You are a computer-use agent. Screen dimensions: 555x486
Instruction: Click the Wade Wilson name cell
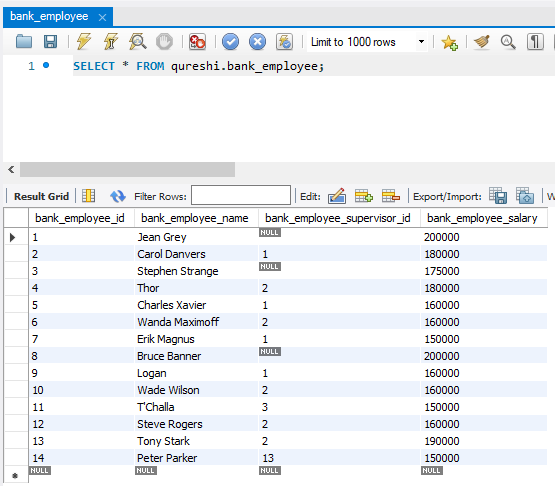(x=196, y=390)
